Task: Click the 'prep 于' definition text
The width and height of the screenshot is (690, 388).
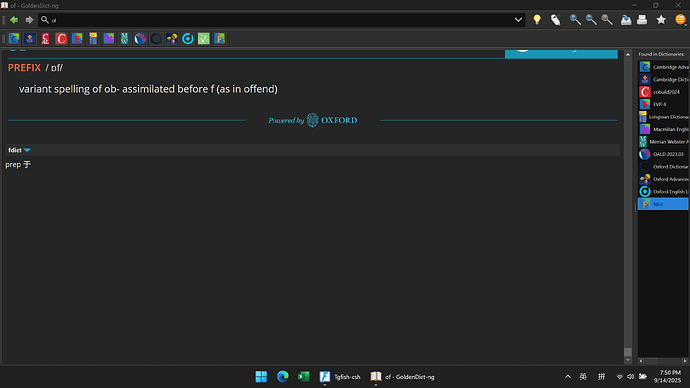Action: point(18,165)
